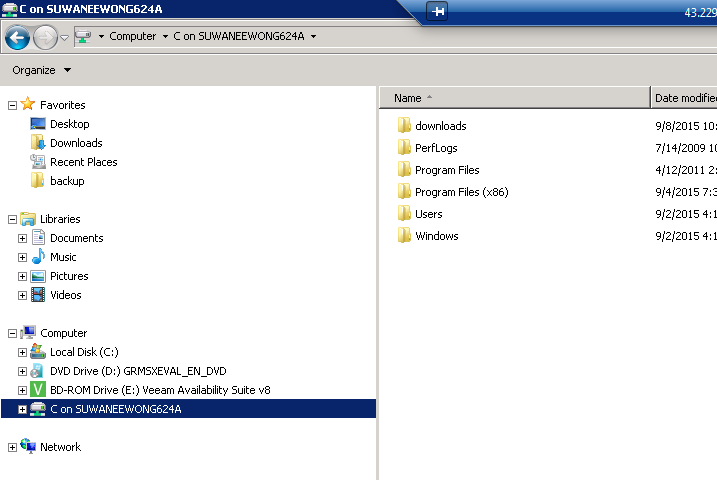Open the Organize dropdown menu
The image size is (717, 480).
click(41, 70)
